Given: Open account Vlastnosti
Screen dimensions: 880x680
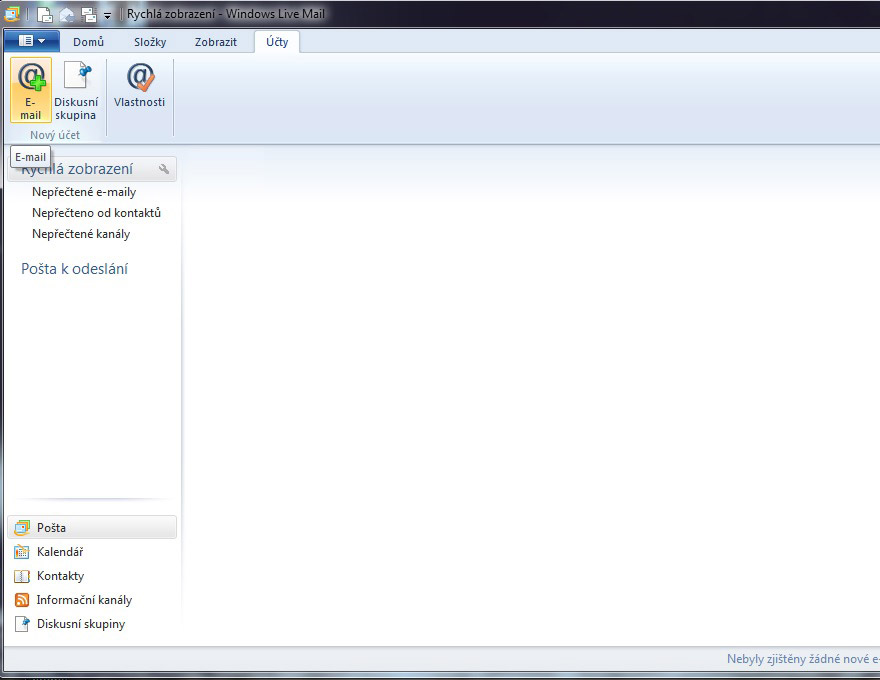Looking at the screenshot, I should [140, 87].
